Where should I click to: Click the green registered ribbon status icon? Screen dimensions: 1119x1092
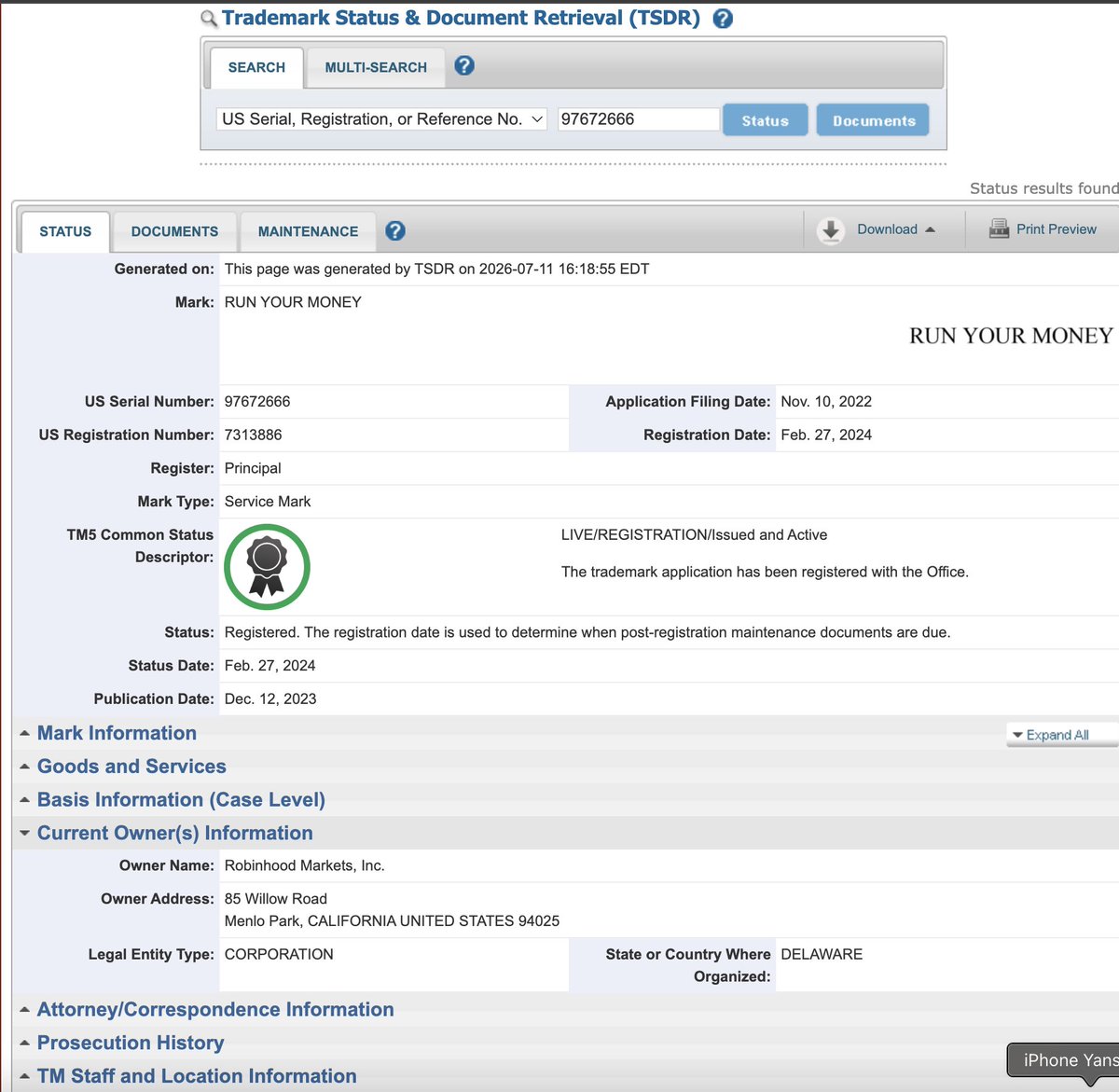click(267, 567)
